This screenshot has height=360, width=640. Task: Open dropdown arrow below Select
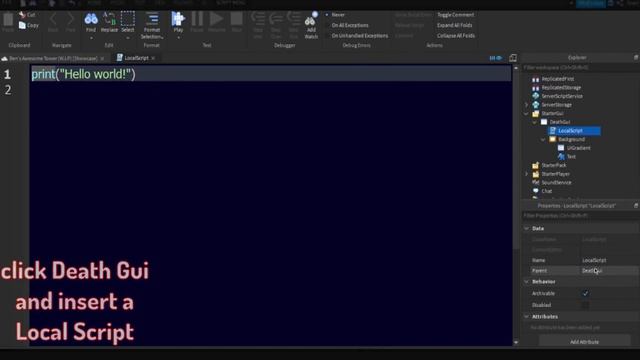click(128, 38)
